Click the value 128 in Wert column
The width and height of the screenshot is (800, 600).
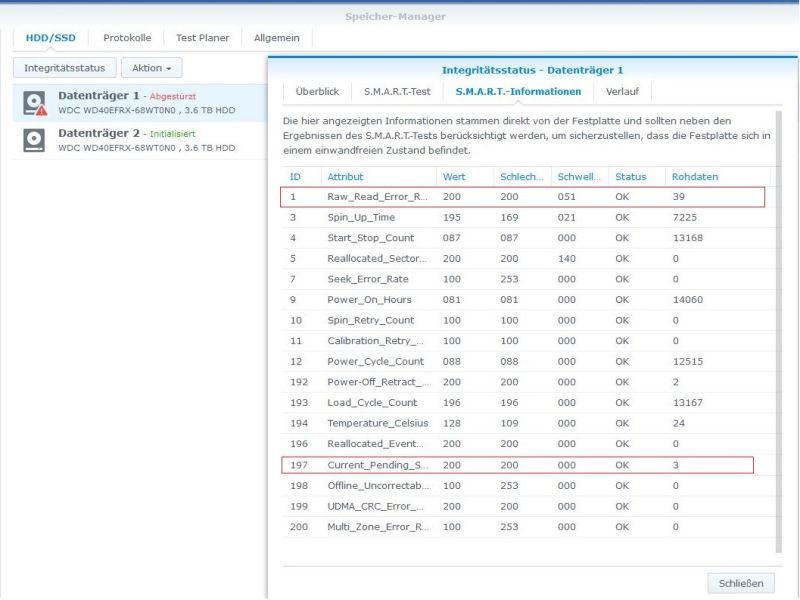pos(452,423)
